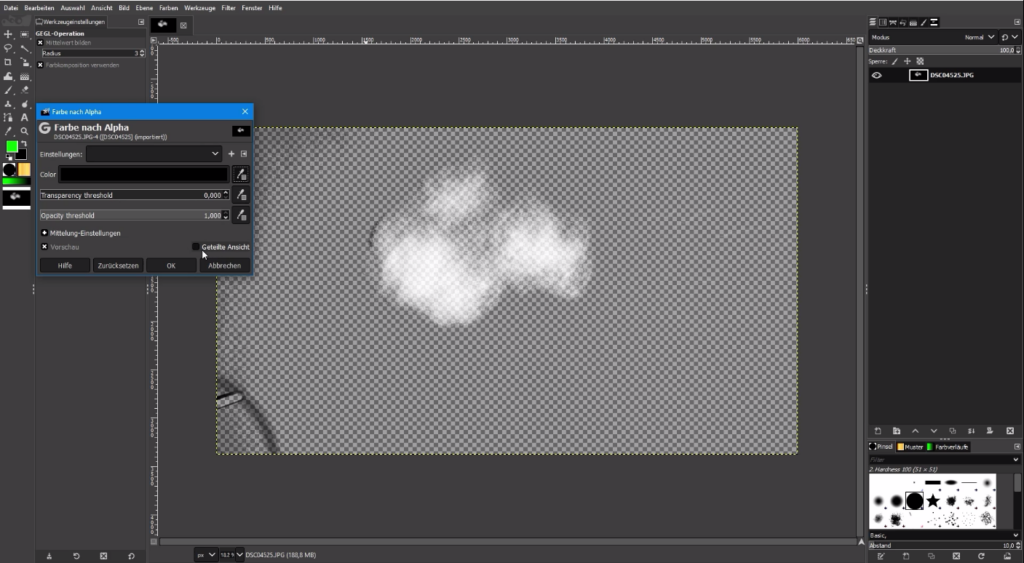Viewport: 1024px width, 563px height.
Task: Click the star-shaped brush preset
Action: (933, 500)
